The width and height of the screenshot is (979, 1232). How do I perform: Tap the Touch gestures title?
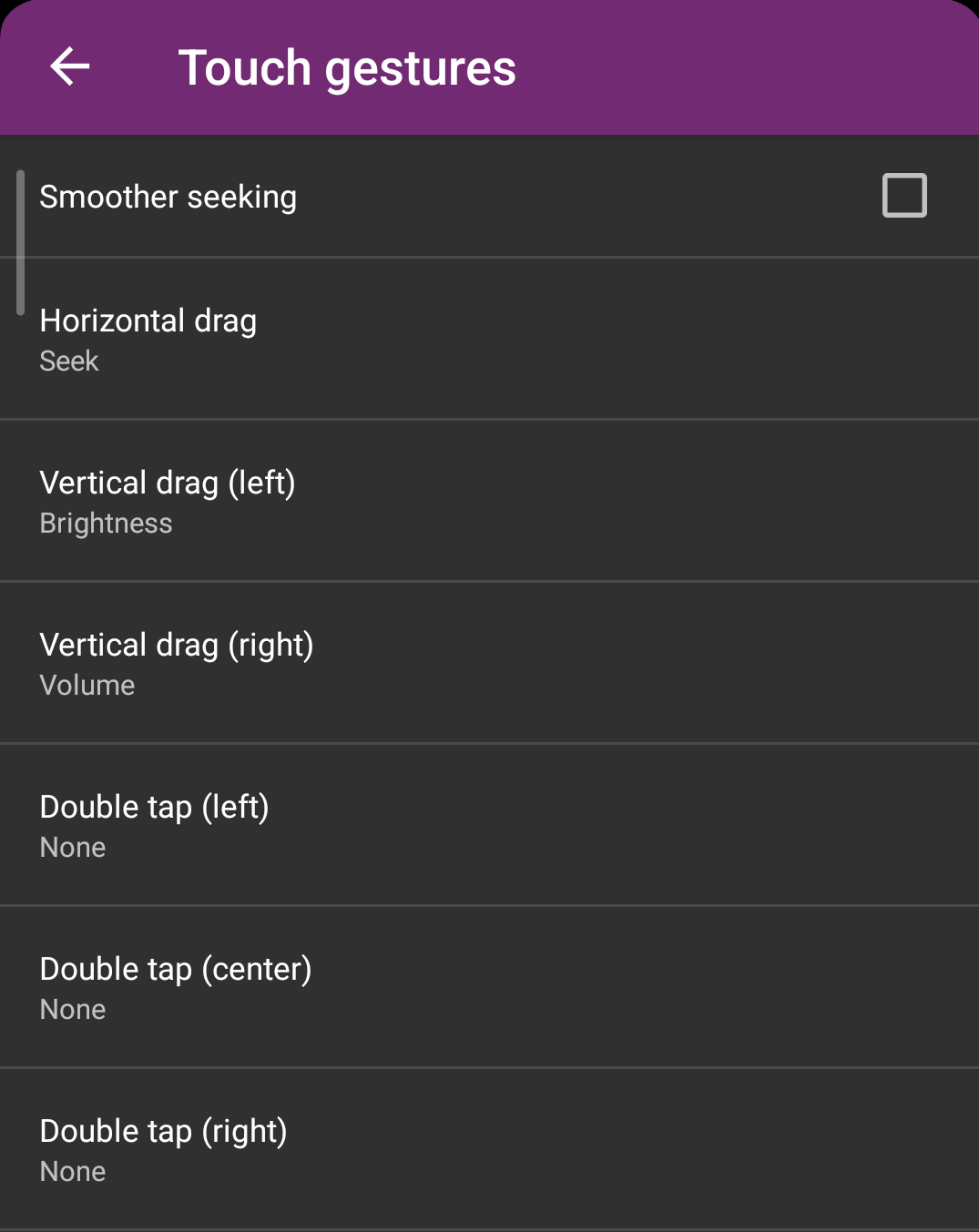349,66
